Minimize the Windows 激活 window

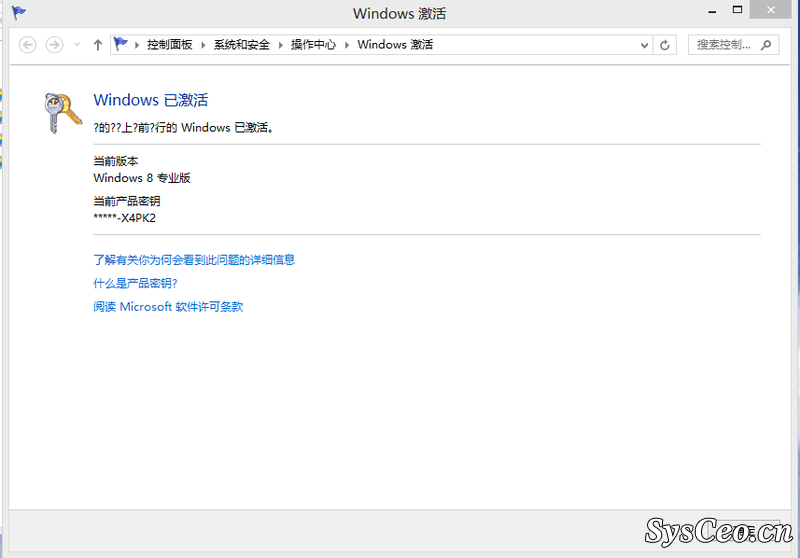[712, 10]
